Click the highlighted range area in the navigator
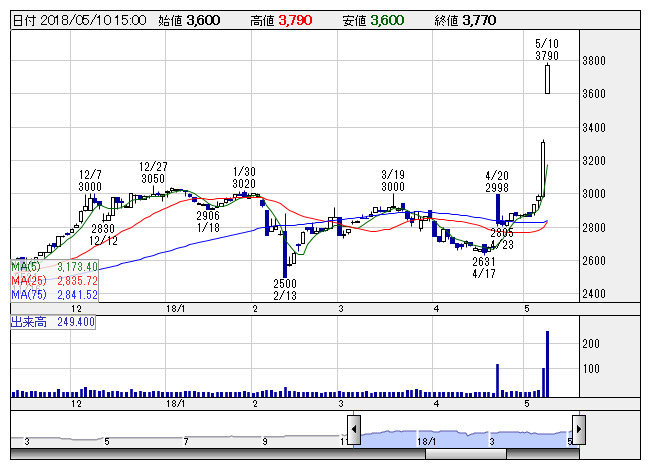 [466, 439]
